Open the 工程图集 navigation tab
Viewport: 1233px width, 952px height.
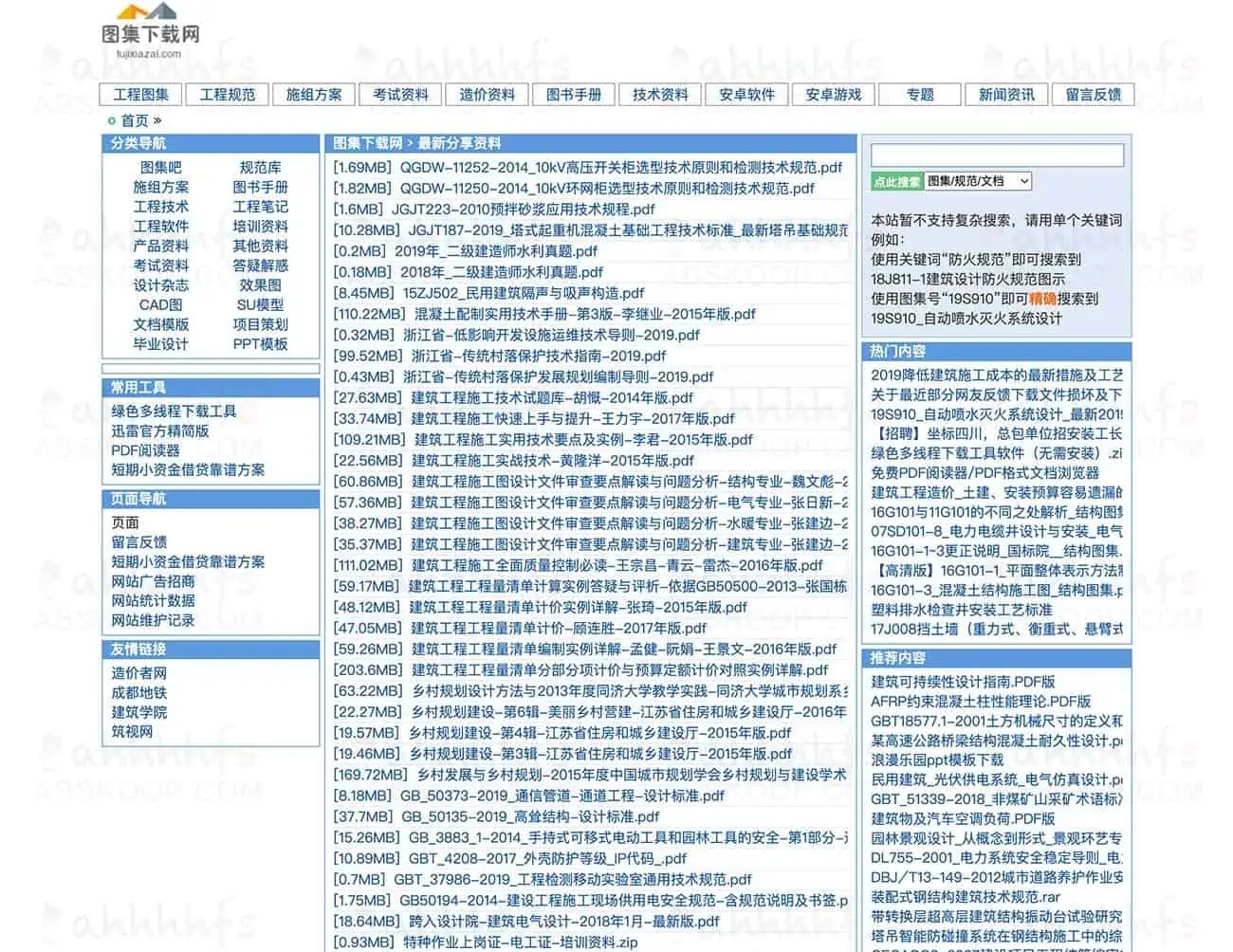pyautogui.click(x=141, y=95)
